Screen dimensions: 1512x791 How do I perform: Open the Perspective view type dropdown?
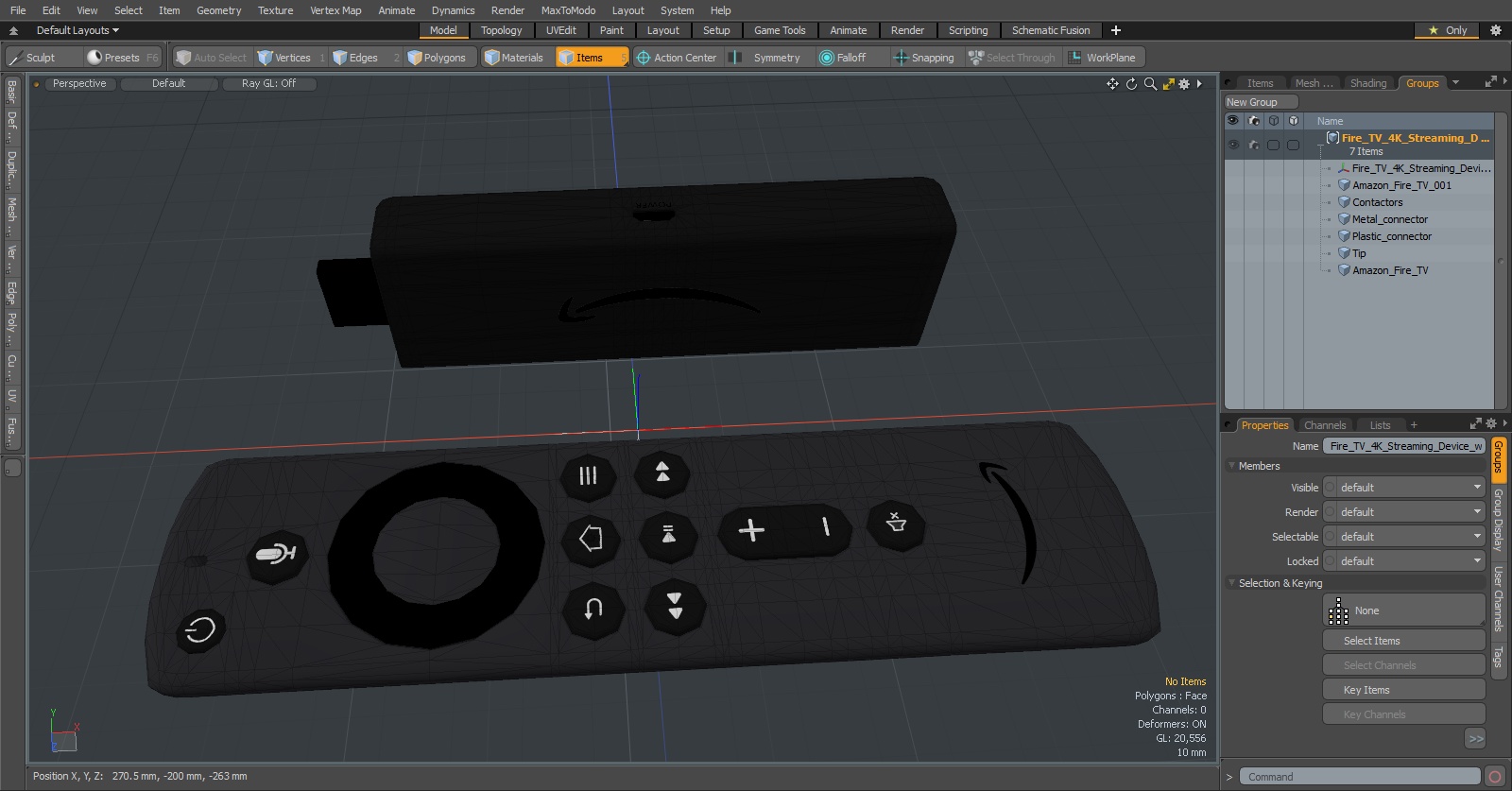click(x=79, y=83)
